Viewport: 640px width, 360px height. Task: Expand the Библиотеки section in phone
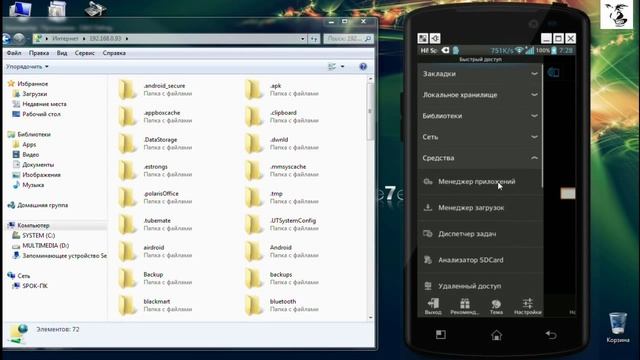click(480, 116)
